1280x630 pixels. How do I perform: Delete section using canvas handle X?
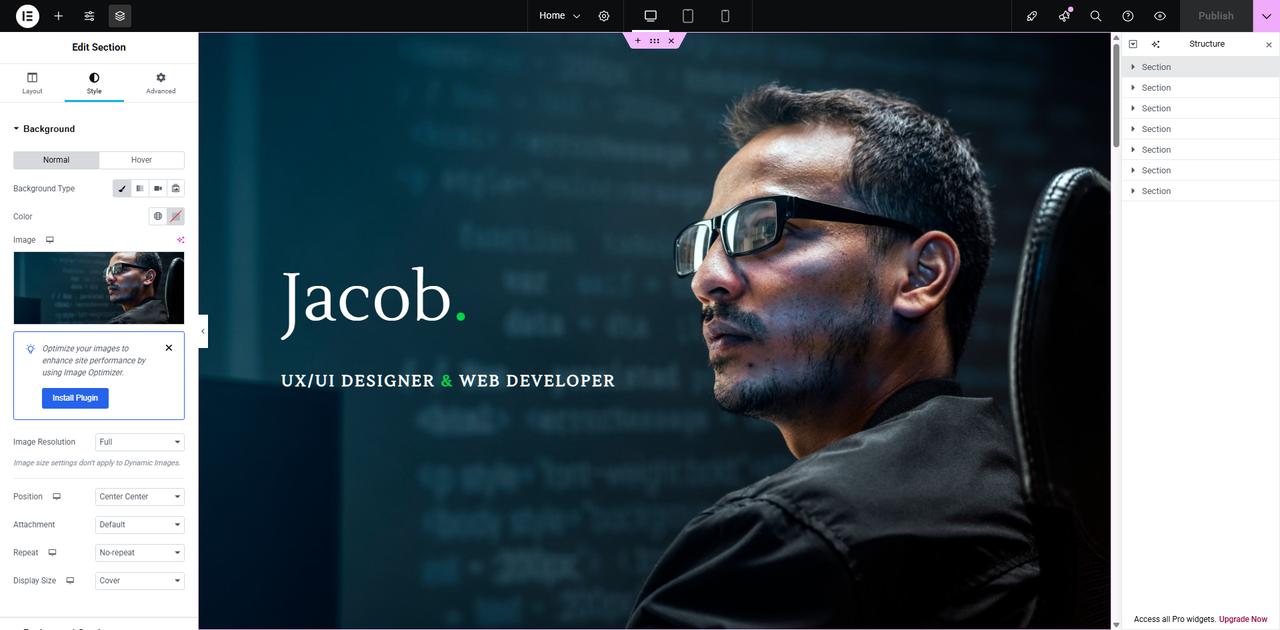pos(671,41)
